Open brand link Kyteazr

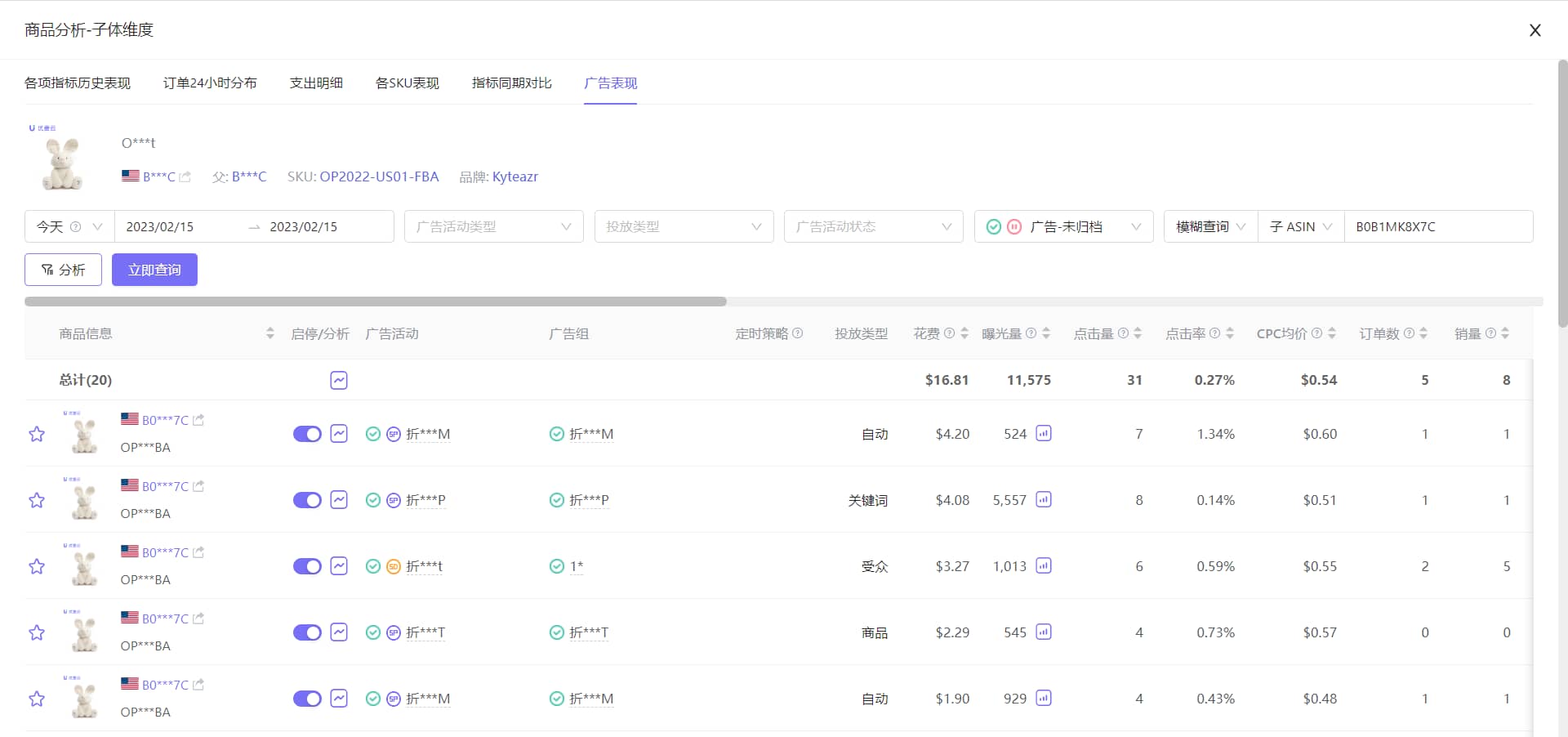tap(514, 176)
